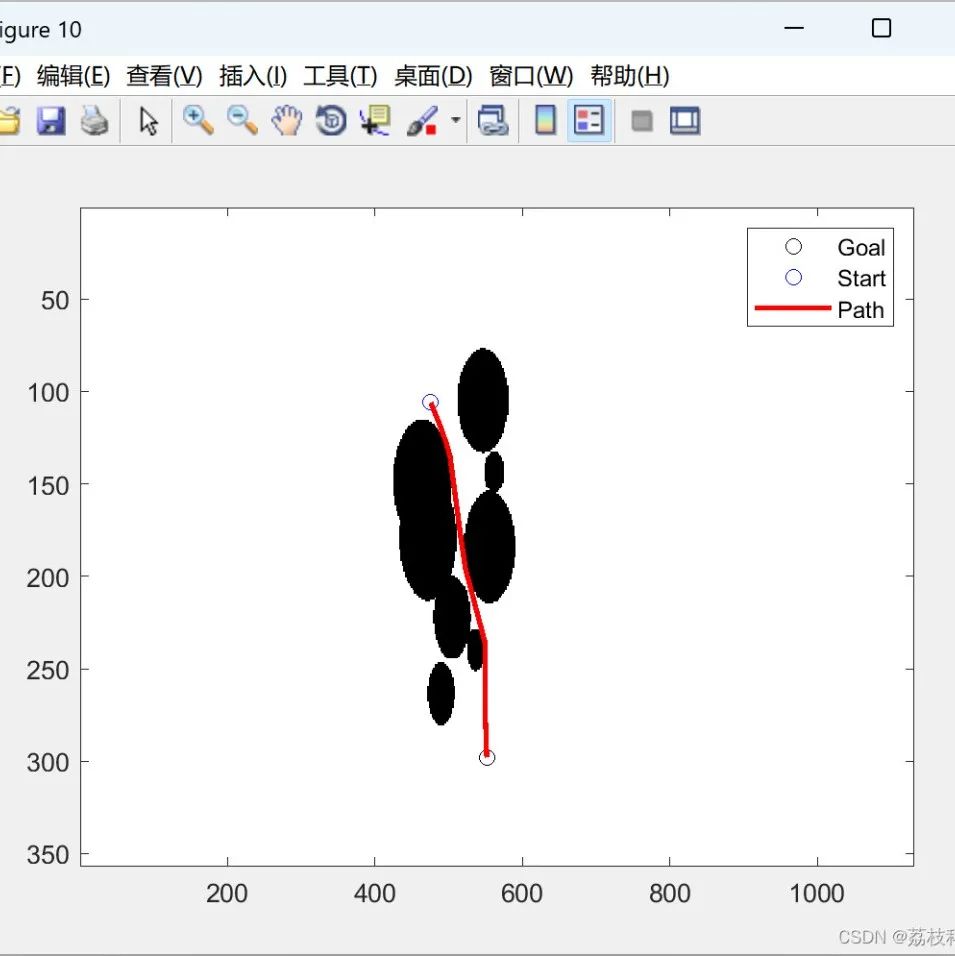Click the Path legend entry

(820, 309)
